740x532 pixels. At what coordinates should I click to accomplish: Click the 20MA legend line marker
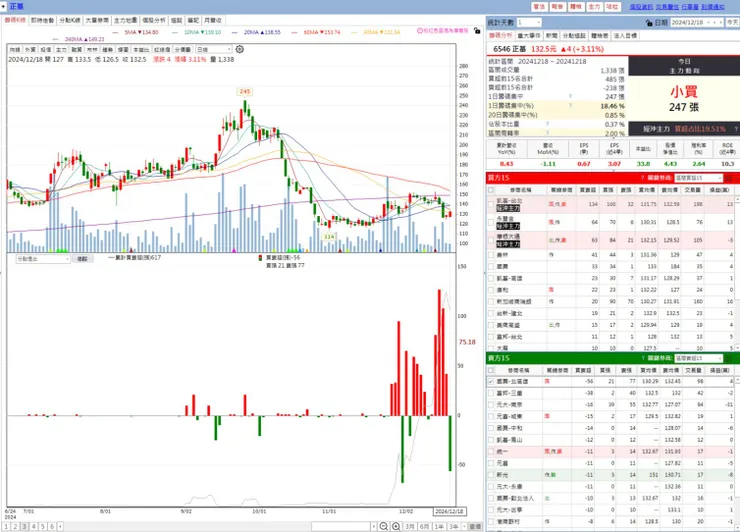coord(235,32)
